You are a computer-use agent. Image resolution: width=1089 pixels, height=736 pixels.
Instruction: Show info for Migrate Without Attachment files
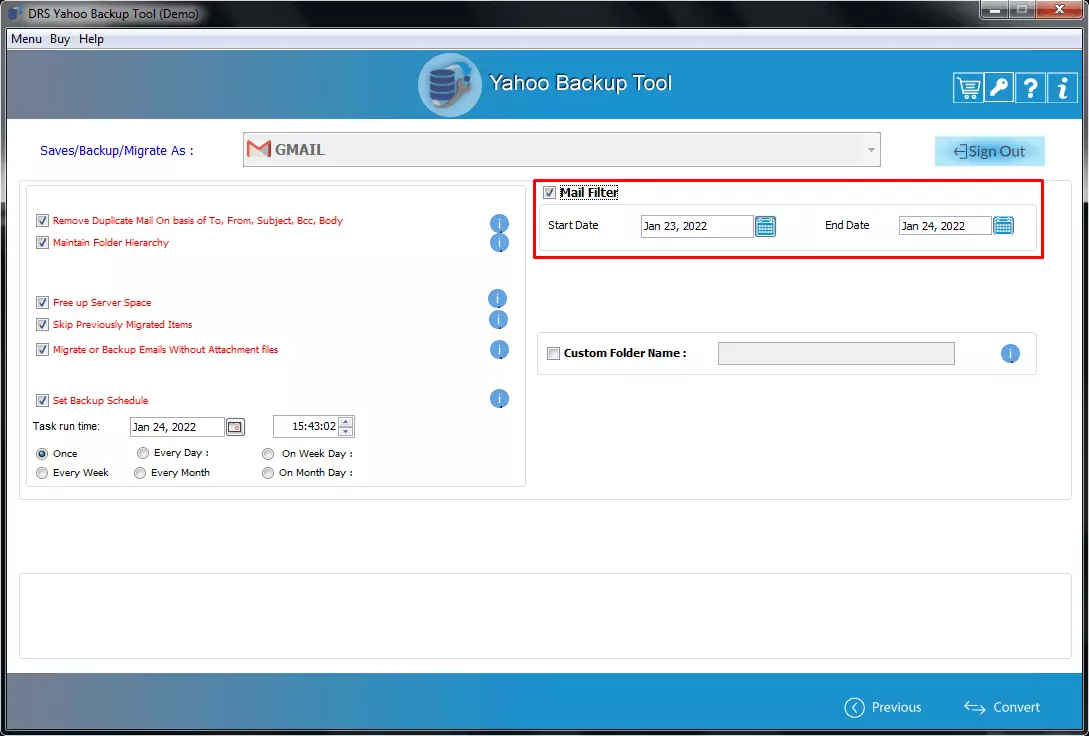(x=499, y=350)
